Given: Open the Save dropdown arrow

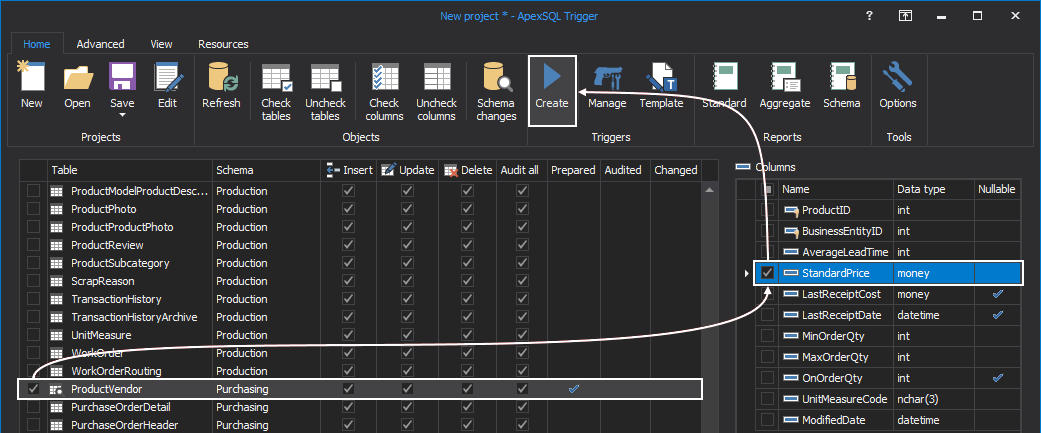Looking at the screenshot, I should [x=122, y=115].
